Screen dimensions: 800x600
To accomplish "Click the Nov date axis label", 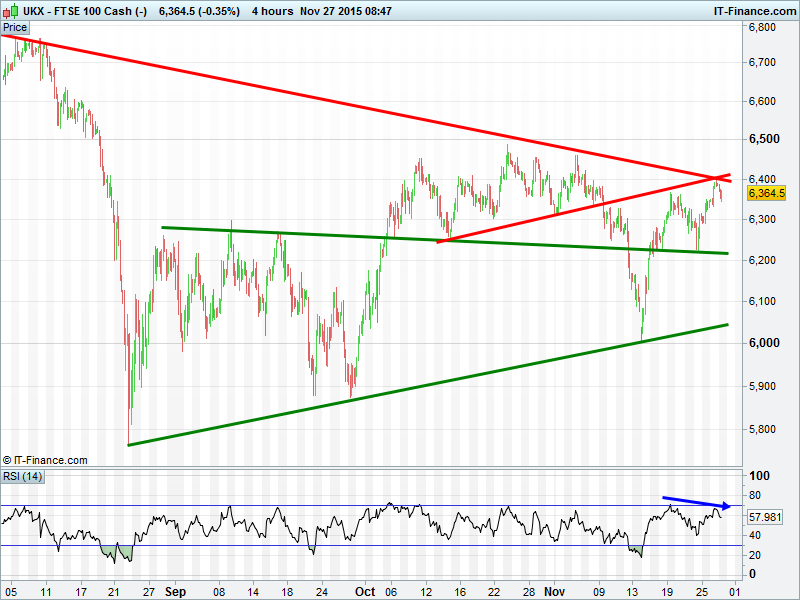I will (x=554, y=592).
